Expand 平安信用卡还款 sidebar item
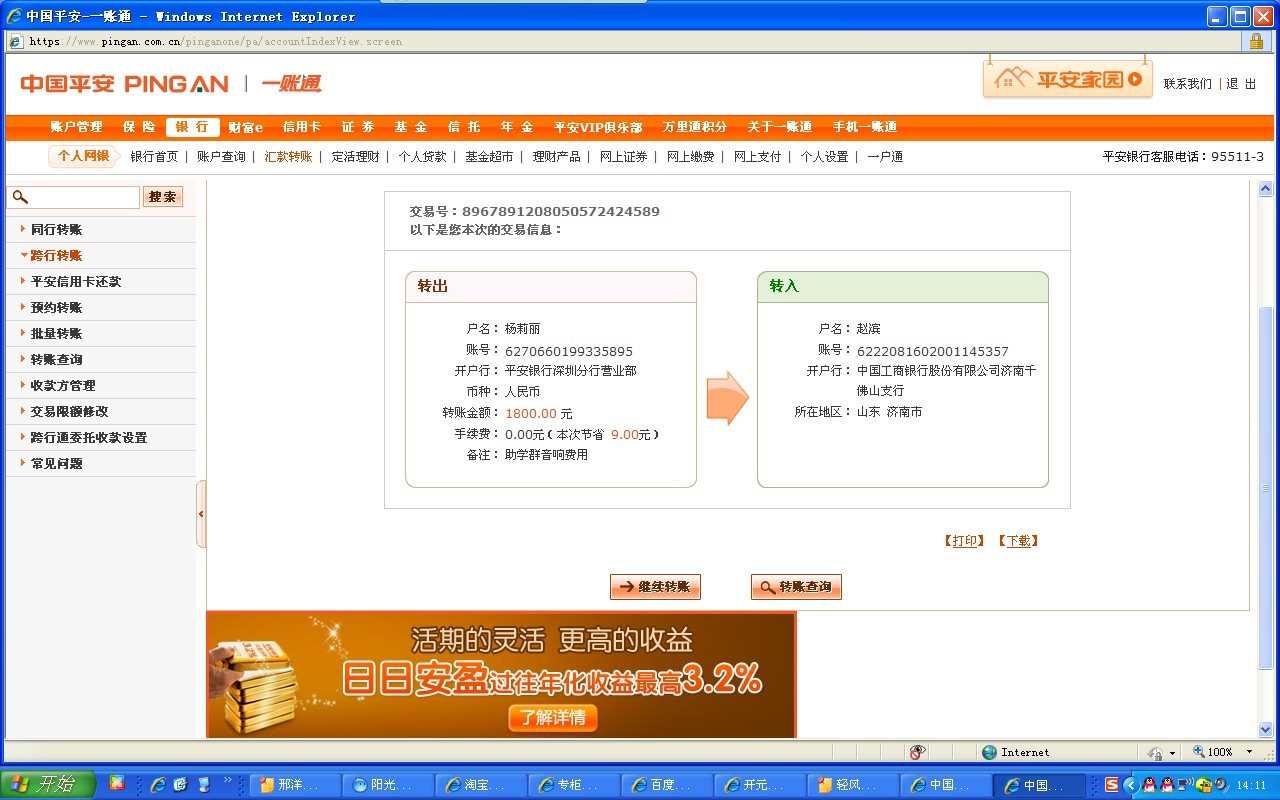The height and width of the screenshot is (800, 1280). tap(76, 282)
